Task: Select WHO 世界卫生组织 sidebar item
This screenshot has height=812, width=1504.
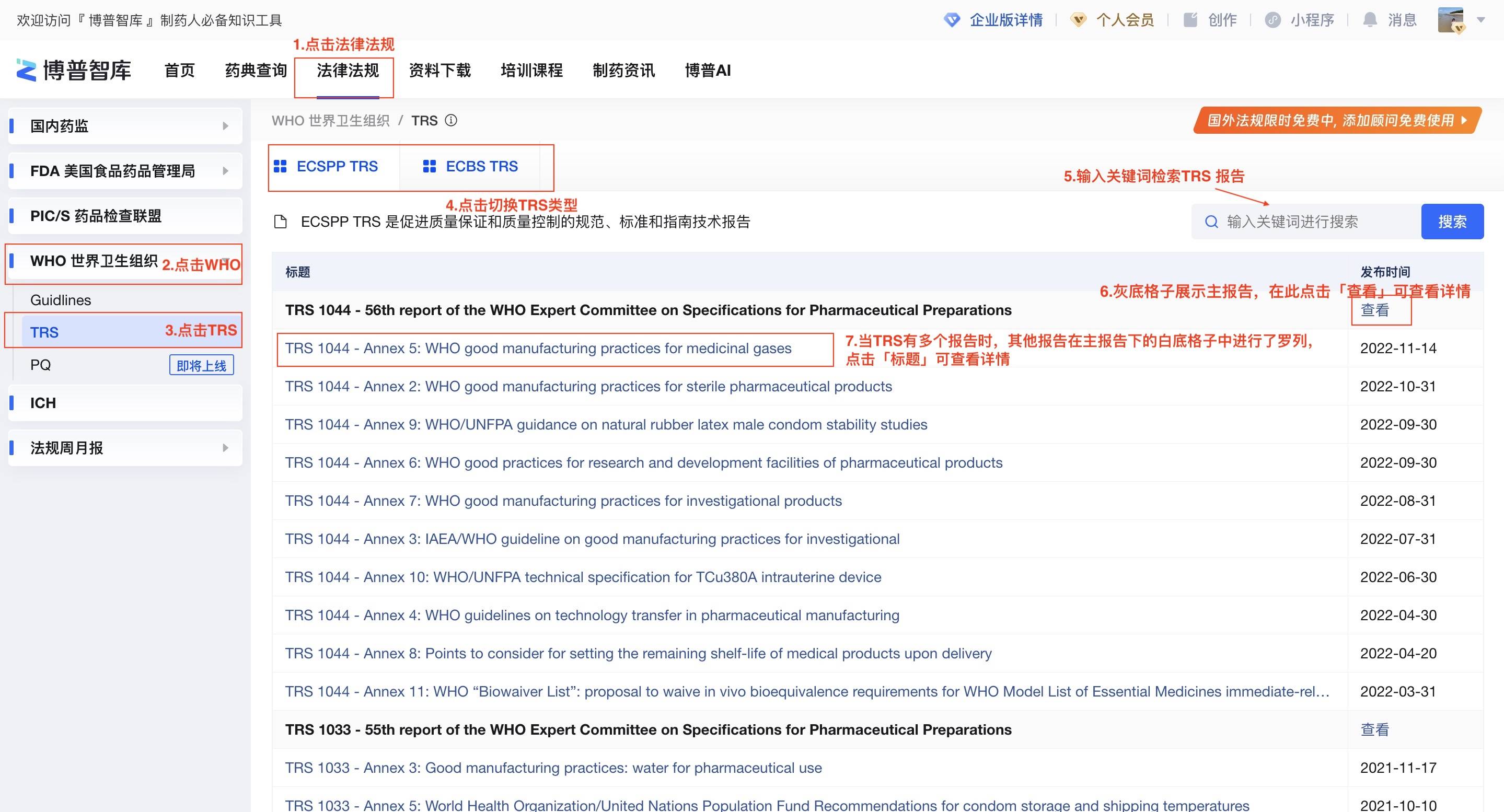Action: tap(125, 261)
